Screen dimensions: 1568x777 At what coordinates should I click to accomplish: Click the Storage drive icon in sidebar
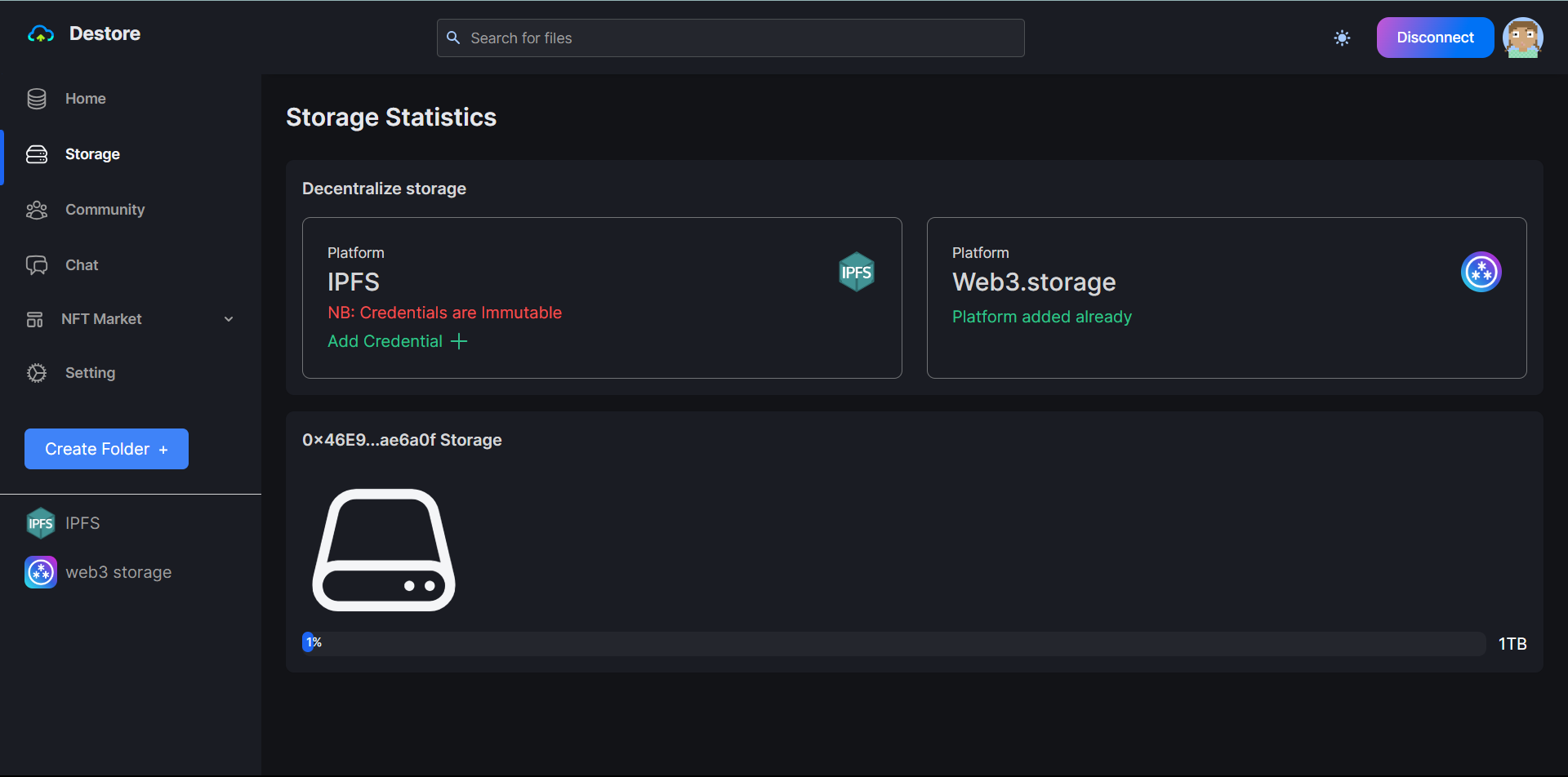click(37, 154)
